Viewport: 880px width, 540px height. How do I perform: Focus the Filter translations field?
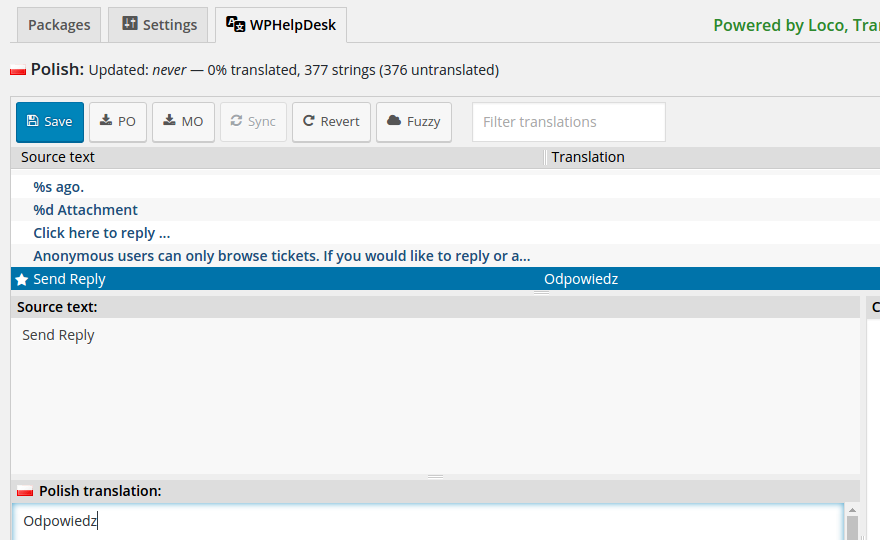pyautogui.click(x=569, y=122)
